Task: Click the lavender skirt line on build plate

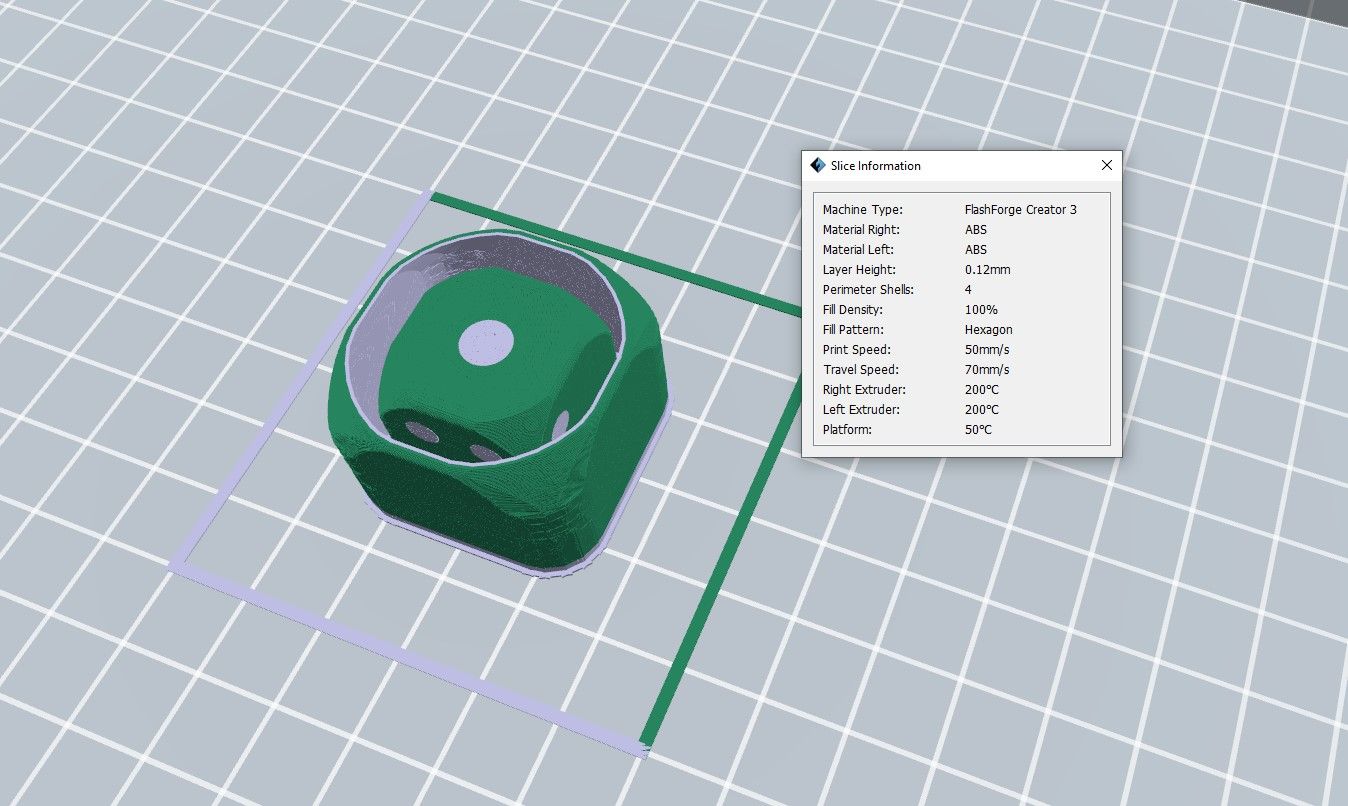Action: pos(400,655)
